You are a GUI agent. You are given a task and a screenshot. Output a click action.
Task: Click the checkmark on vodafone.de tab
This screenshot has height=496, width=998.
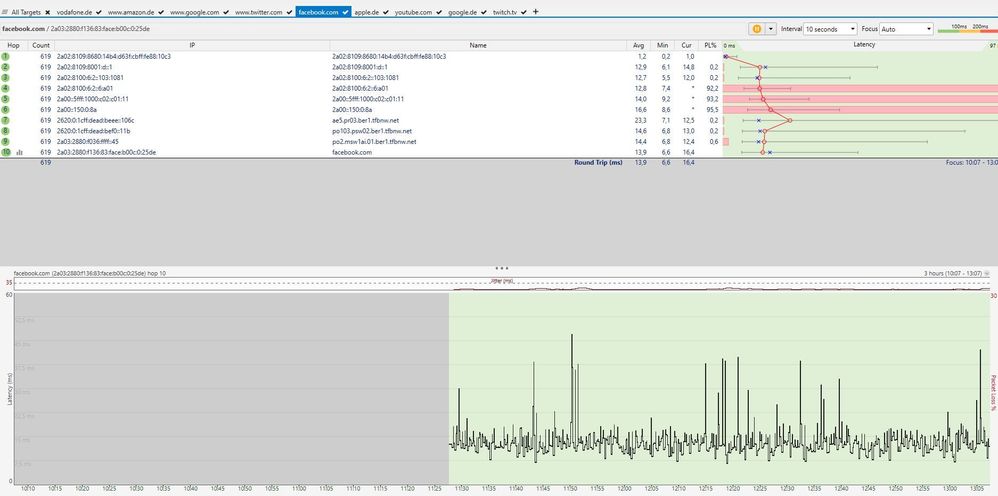pyautogui.click(x=98, y=12)
